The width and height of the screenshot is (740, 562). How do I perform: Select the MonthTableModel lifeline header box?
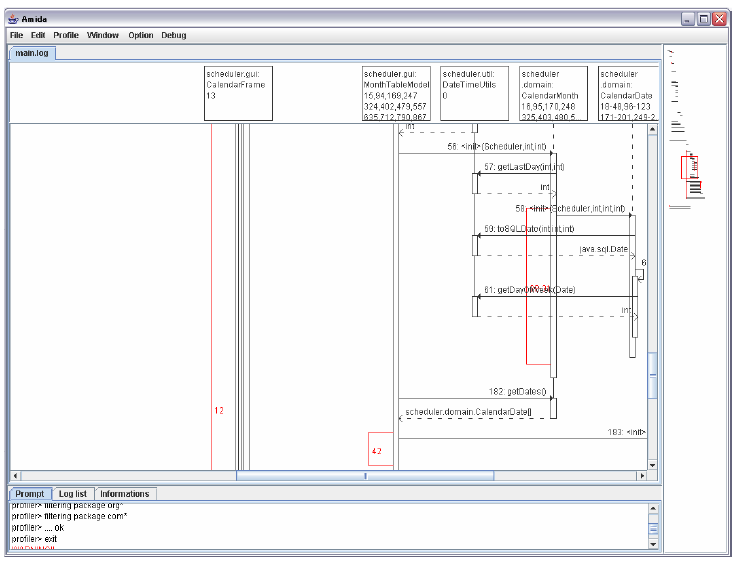[396, 94]
